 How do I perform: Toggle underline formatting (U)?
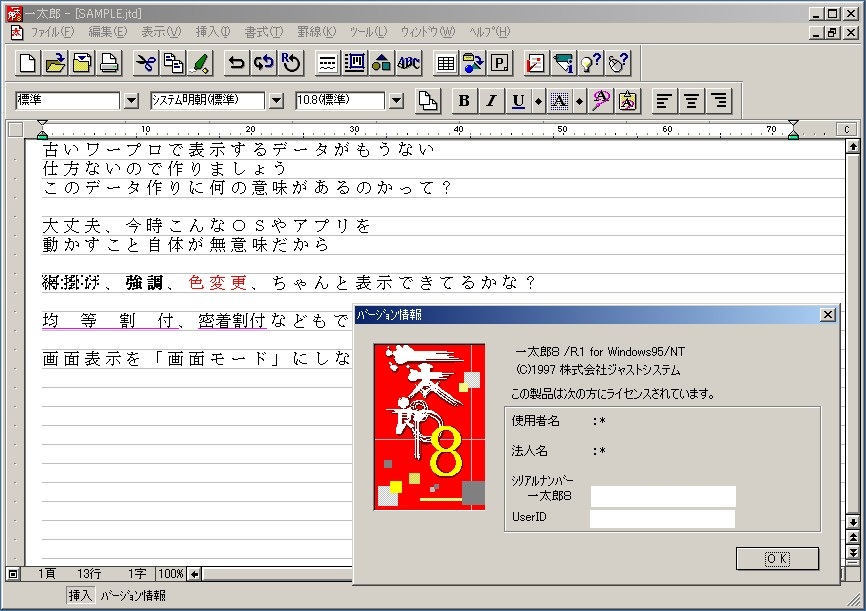518,101
